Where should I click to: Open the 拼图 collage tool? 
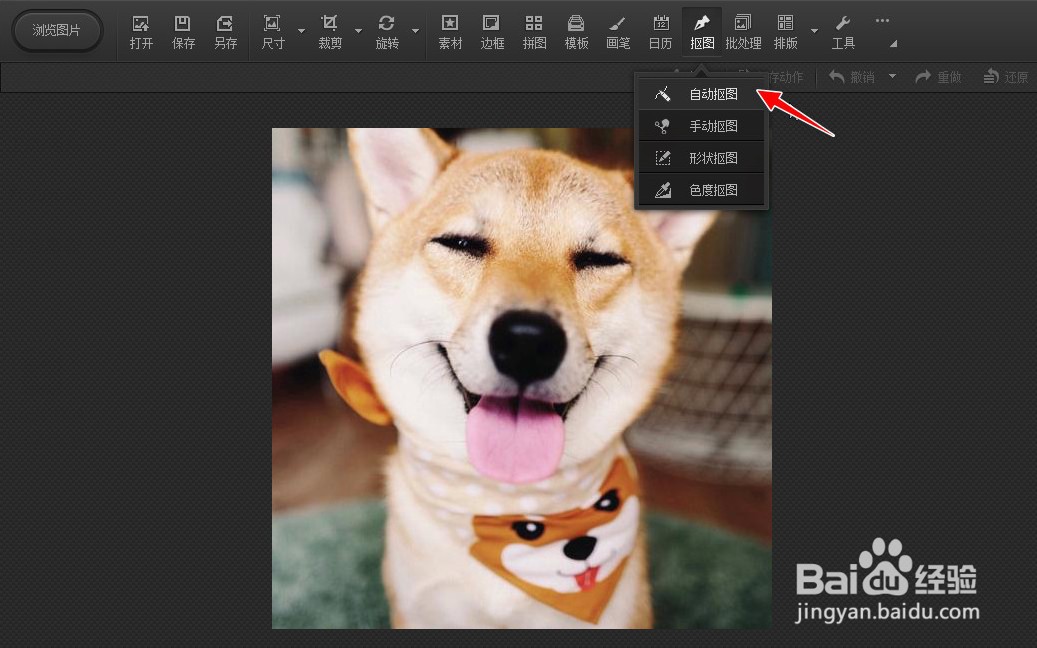[x=534, y=32]
